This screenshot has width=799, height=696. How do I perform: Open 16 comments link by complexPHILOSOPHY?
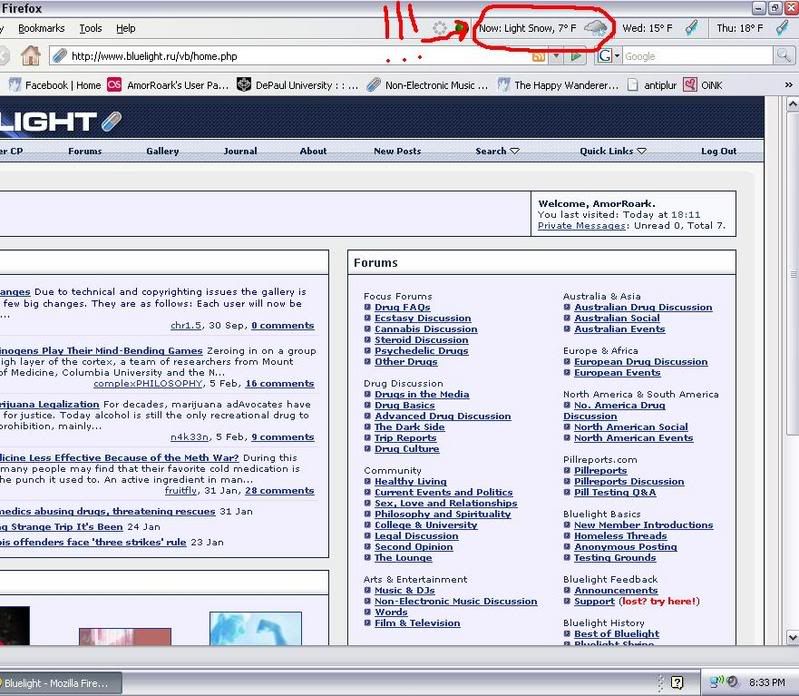pos(280,383)
